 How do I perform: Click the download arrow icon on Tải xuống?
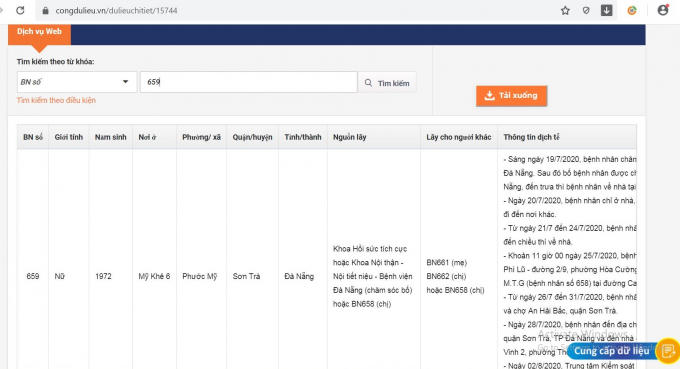[x=490, y=95]
